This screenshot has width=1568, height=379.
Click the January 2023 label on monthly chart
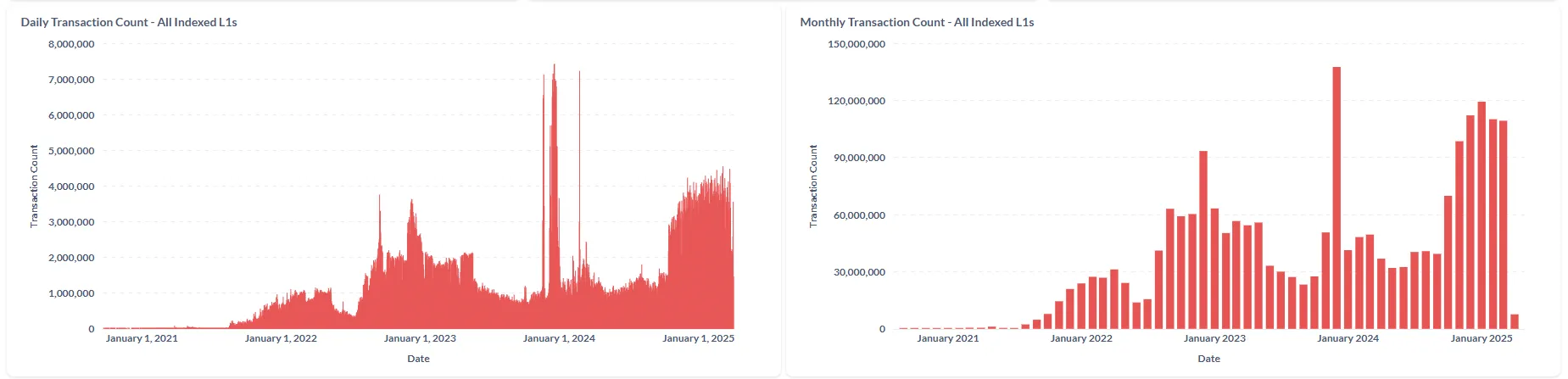pyautogui.click(x=1214, y=338)
